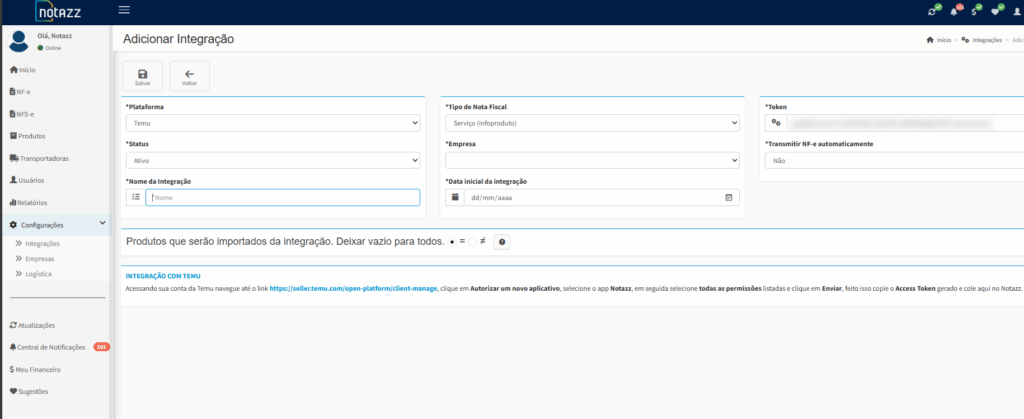Click the Voltar back arrow button

(x=189, y=76)
